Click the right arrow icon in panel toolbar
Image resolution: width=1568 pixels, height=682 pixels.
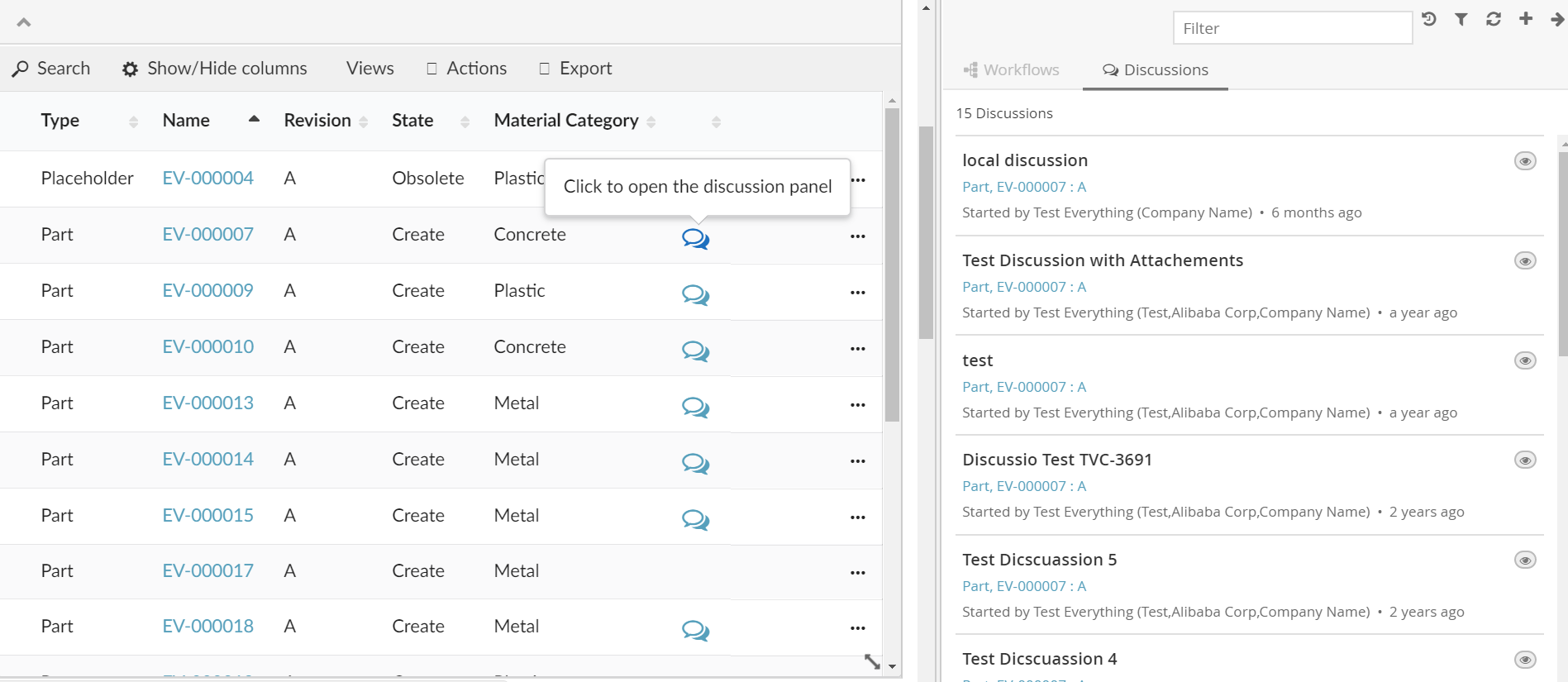pyautogui.click(x=1557, y=19)
